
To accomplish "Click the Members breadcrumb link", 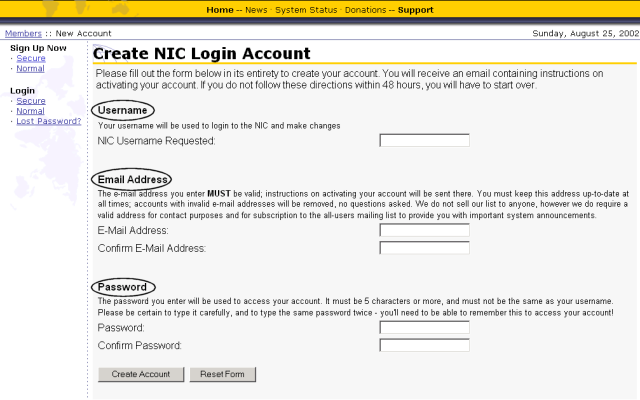I will pyautogui.click(x=23, y=33).
